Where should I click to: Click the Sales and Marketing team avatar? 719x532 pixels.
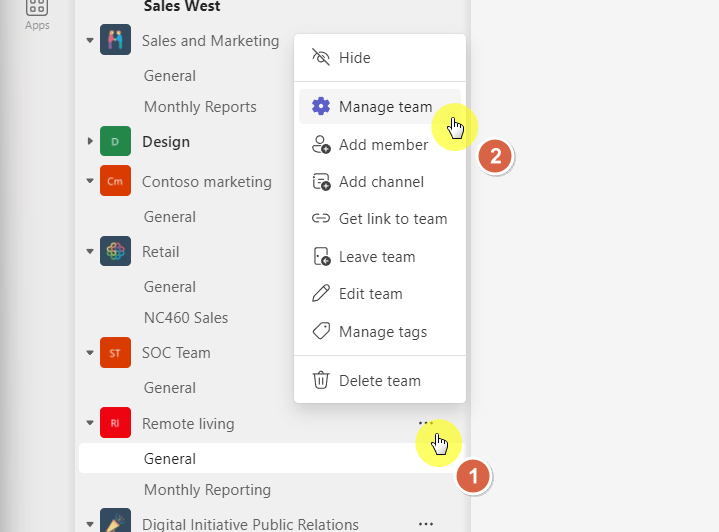click(115, 39)
